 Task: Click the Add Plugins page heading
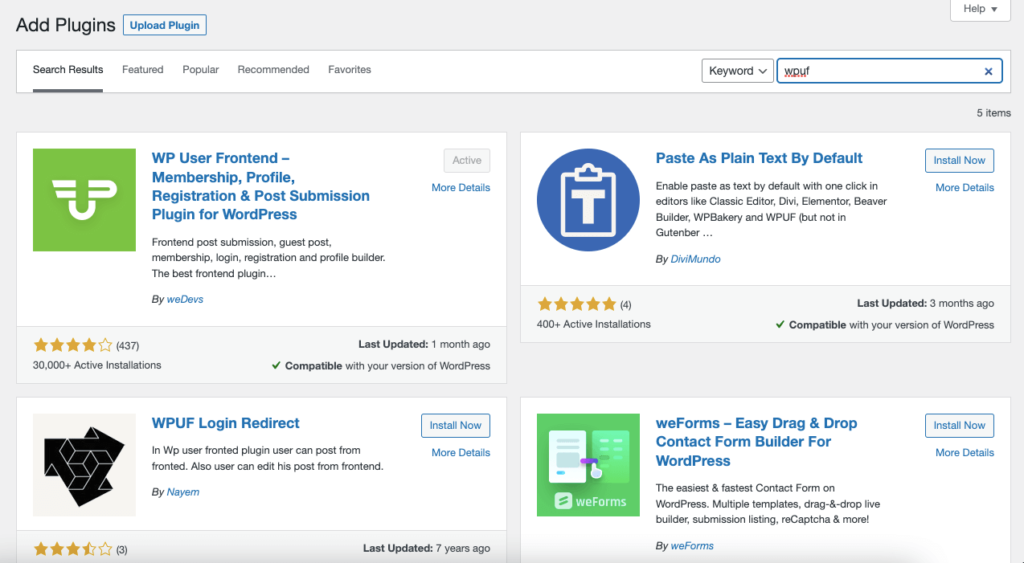65,25
